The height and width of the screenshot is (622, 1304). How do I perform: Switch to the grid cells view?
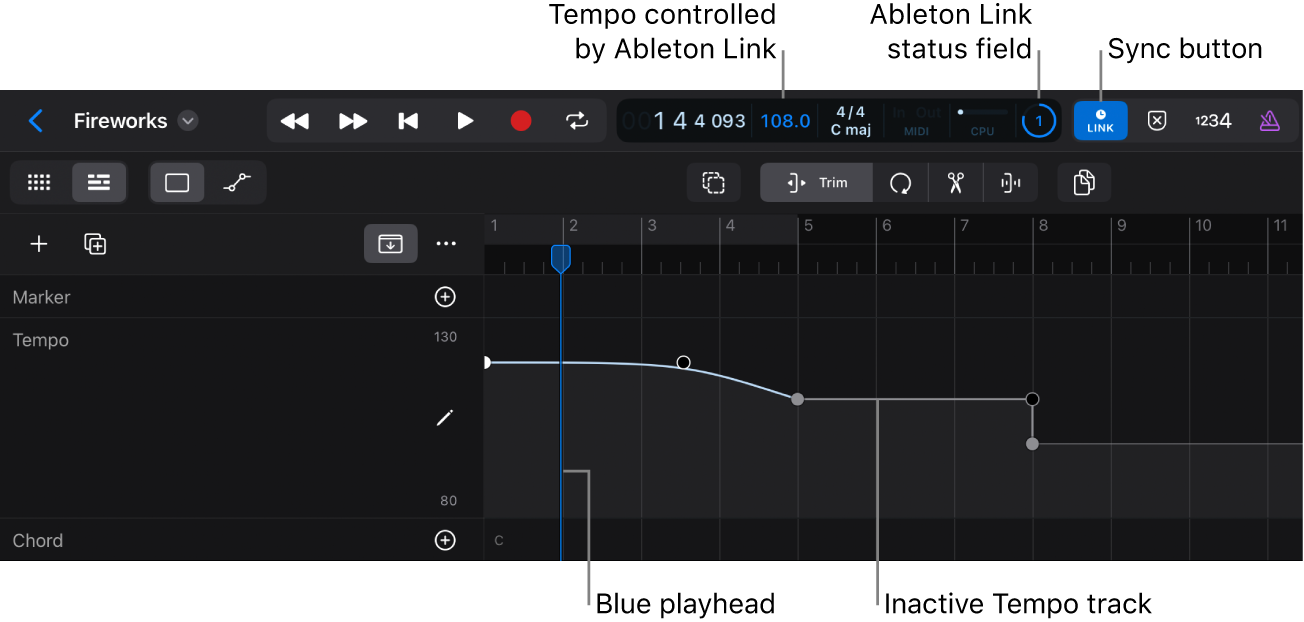(39, 182)
